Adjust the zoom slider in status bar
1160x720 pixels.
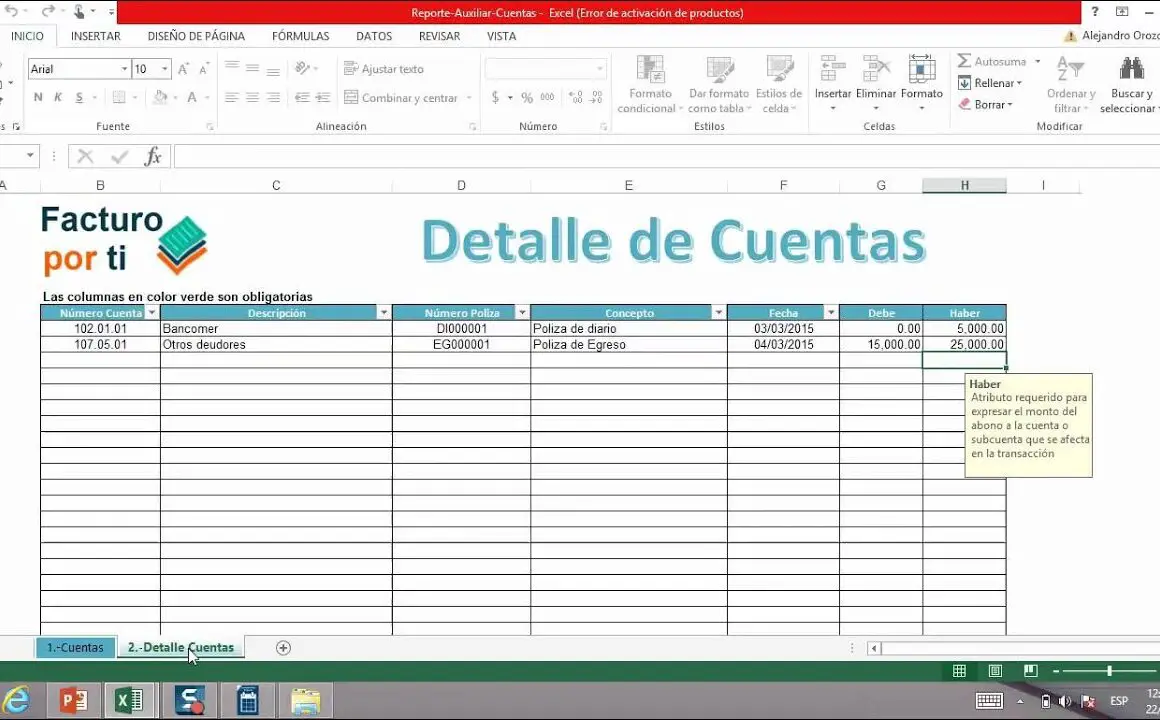click(x=1109, y=671)
